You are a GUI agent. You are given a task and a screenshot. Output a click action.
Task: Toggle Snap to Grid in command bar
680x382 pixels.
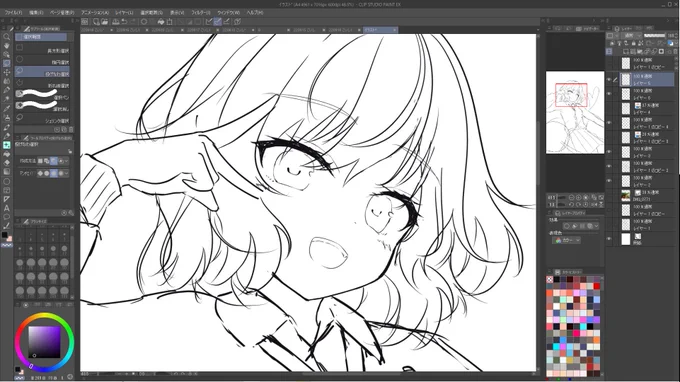pyautogui.click(x=226, y=21)
